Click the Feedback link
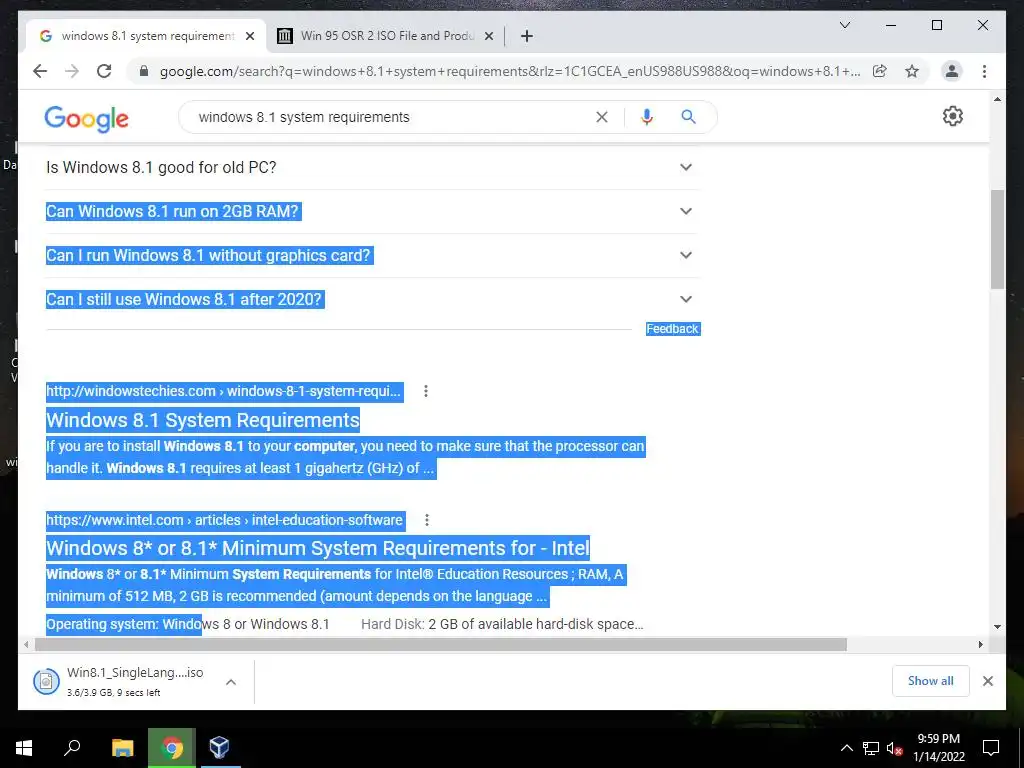Screen dimensions: 1024x768 tap(673, 329)
